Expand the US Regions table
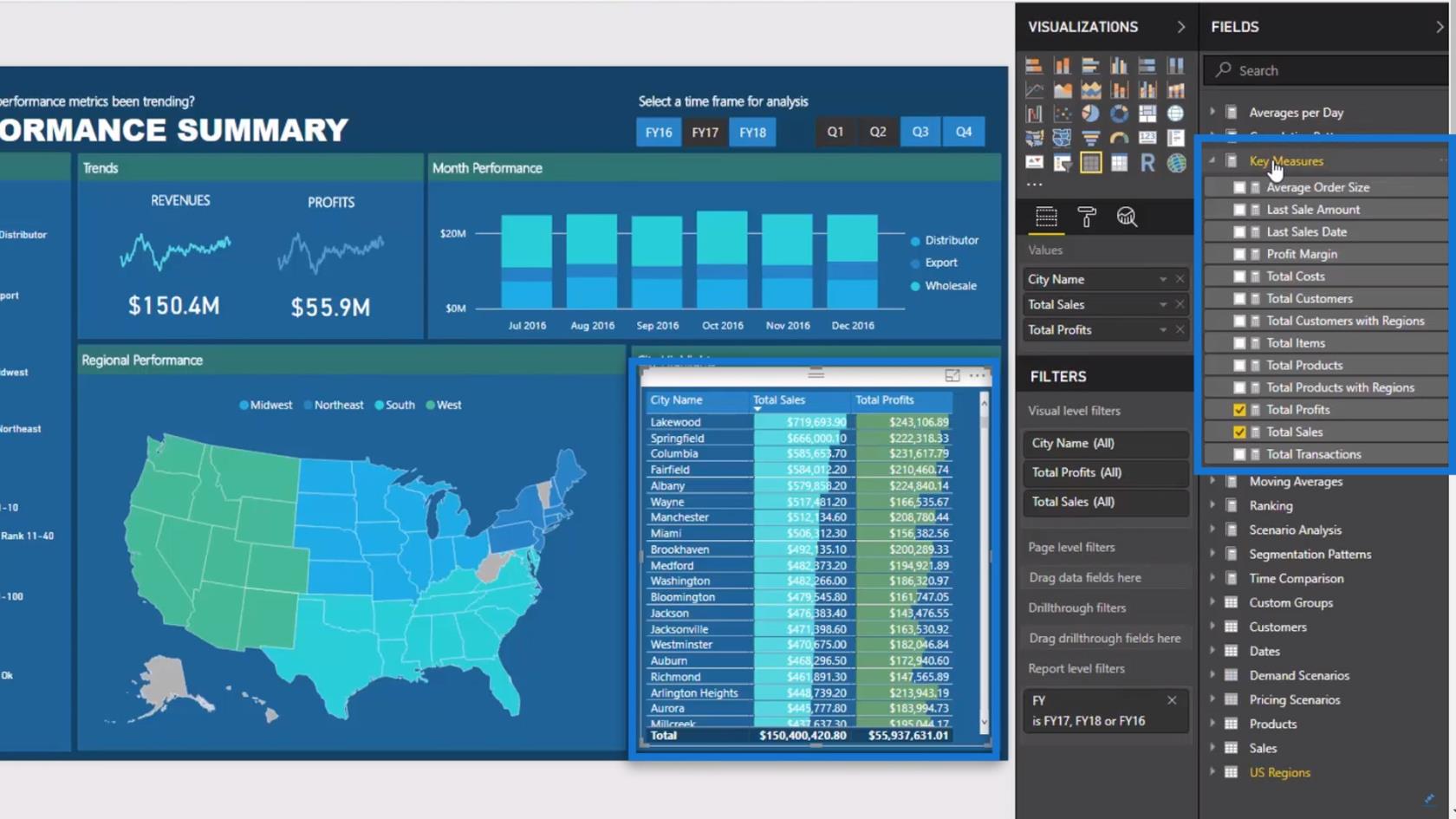Image resolution: width=1456 pixels, height=819 pixels. [1212, 773]
